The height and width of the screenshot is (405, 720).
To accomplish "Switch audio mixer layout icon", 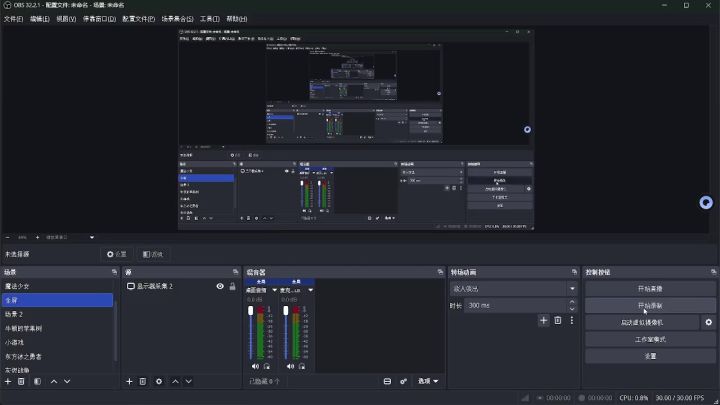I will [x=387, y=382].
